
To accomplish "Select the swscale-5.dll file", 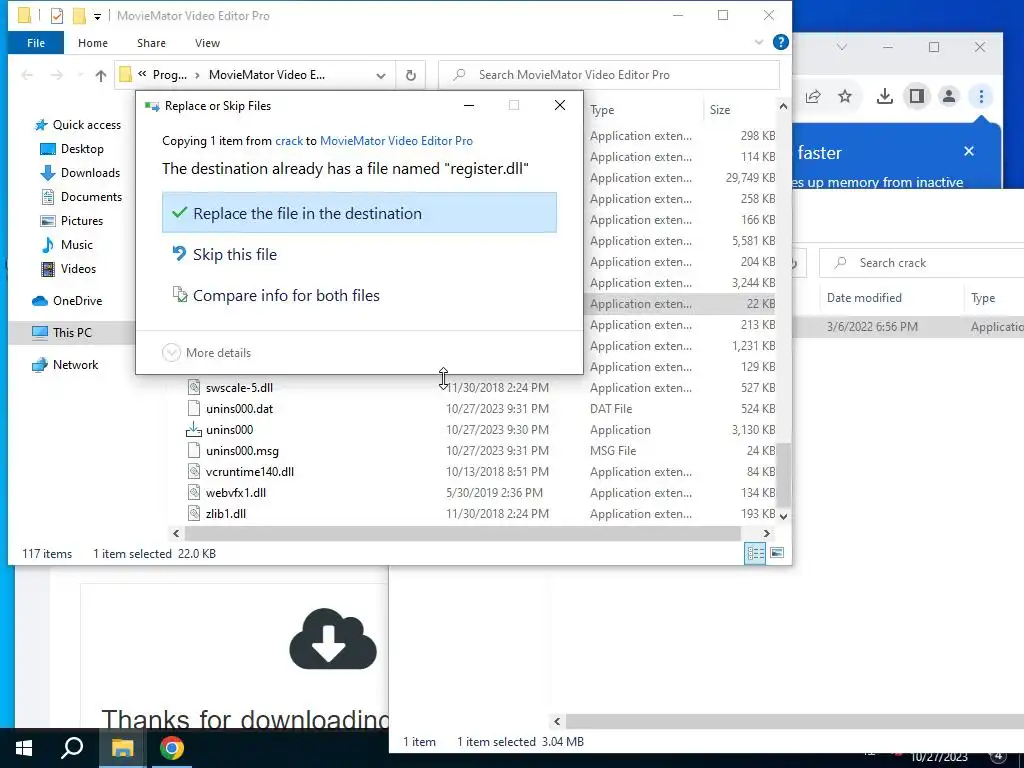I will pos(239,388).
